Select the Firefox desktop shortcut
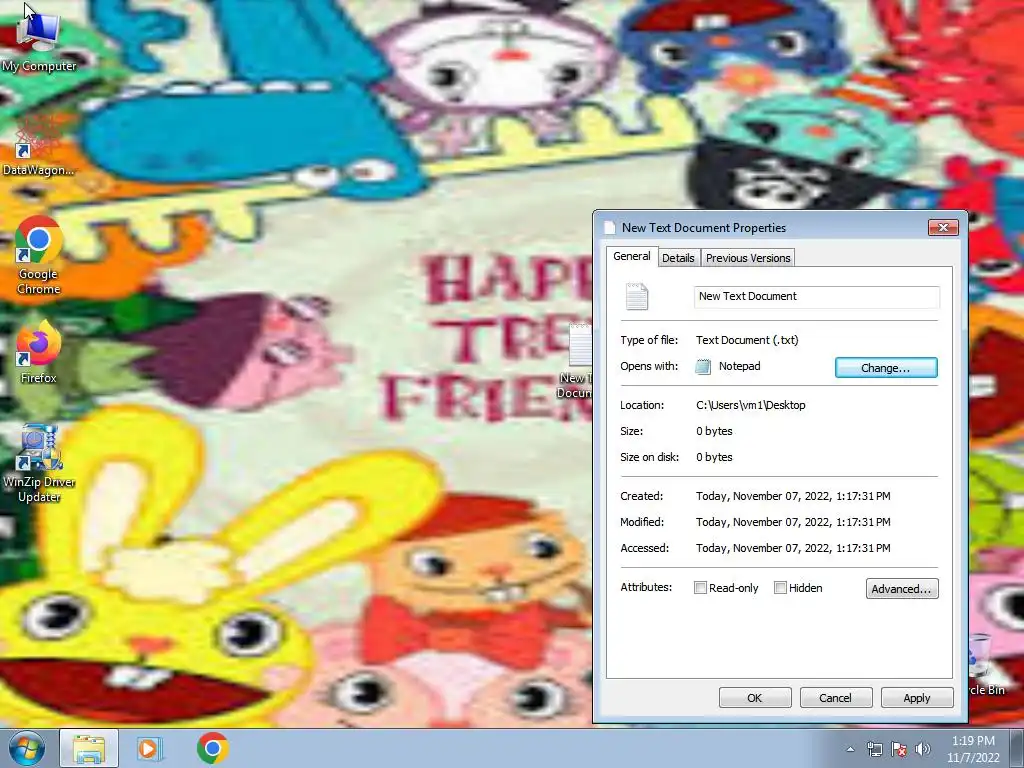 (38, 351)
